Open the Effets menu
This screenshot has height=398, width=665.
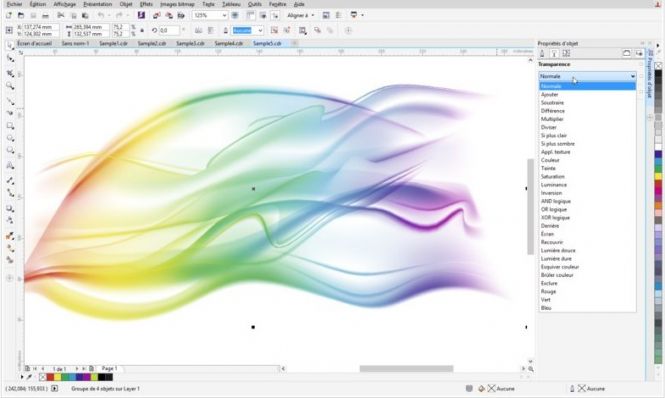146,4
